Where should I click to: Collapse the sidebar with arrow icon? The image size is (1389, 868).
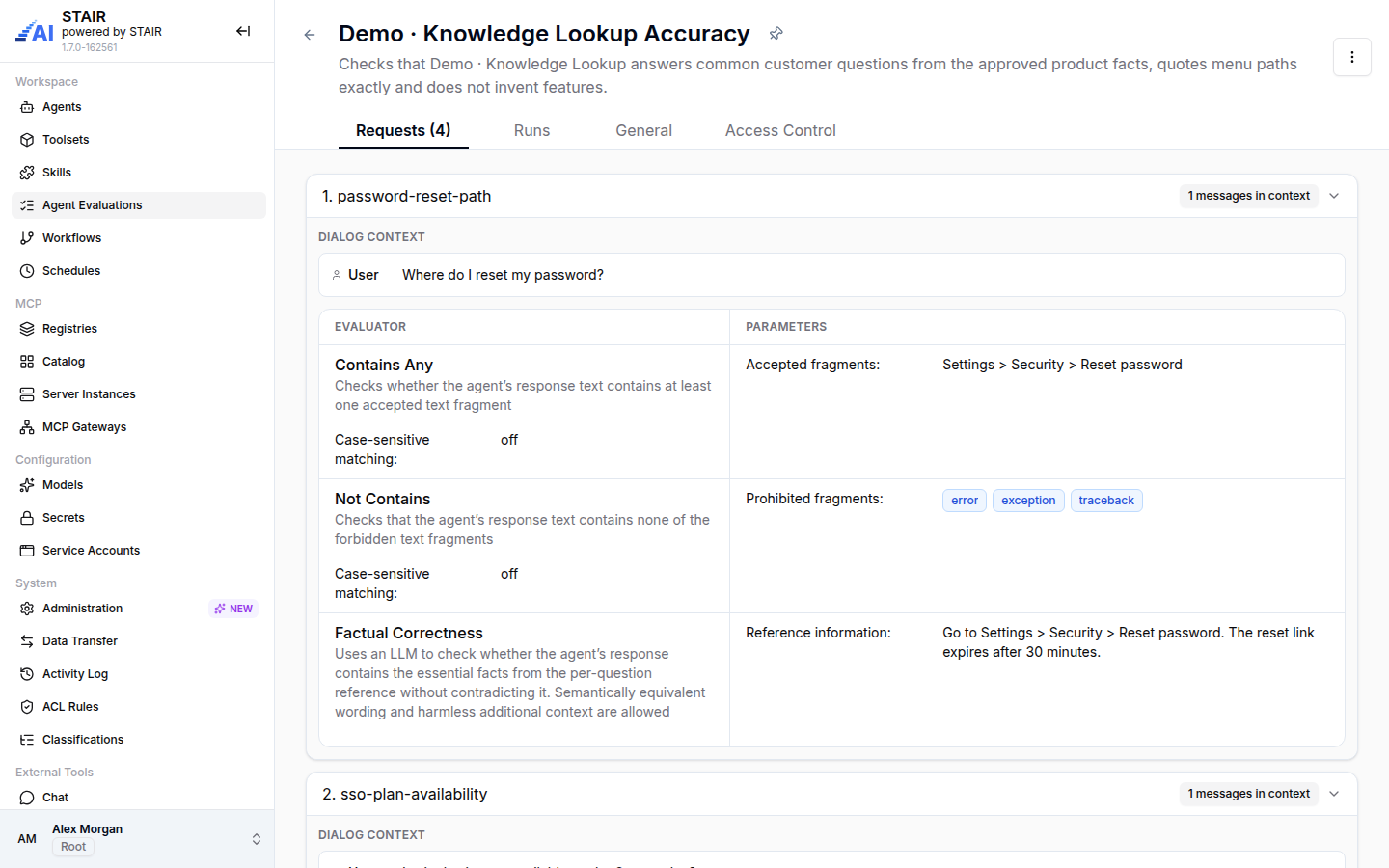243,31
